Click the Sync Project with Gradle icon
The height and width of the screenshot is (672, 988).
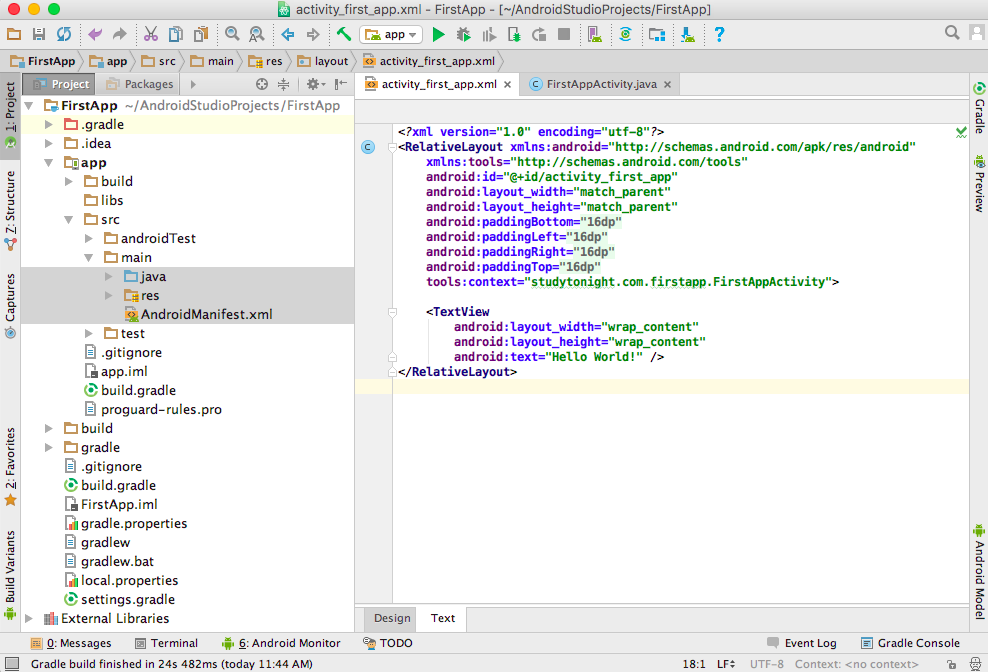(625, 34)
